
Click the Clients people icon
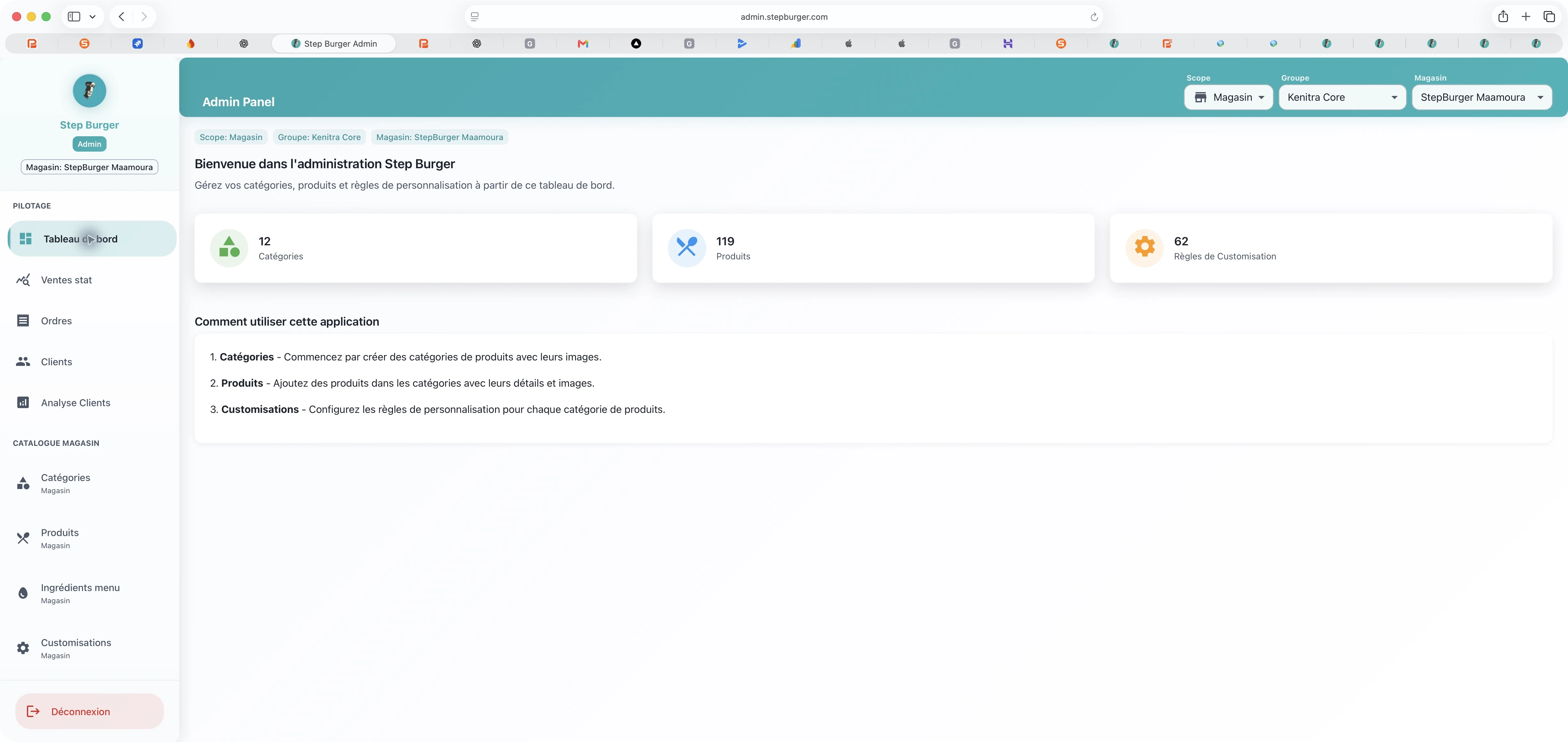(23, 361)
